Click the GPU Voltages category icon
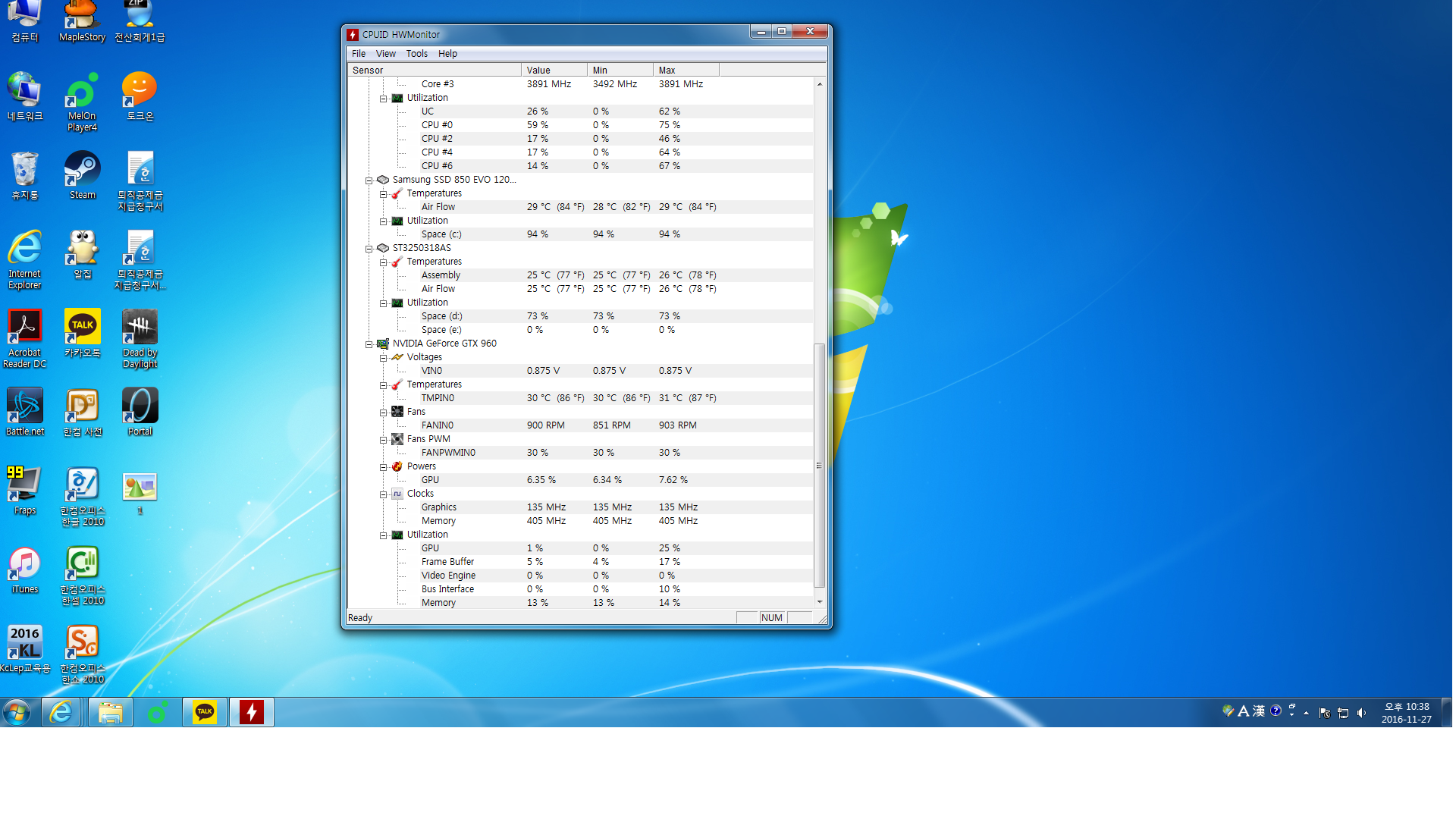The image size is (1456, 819). pos(397,357)
